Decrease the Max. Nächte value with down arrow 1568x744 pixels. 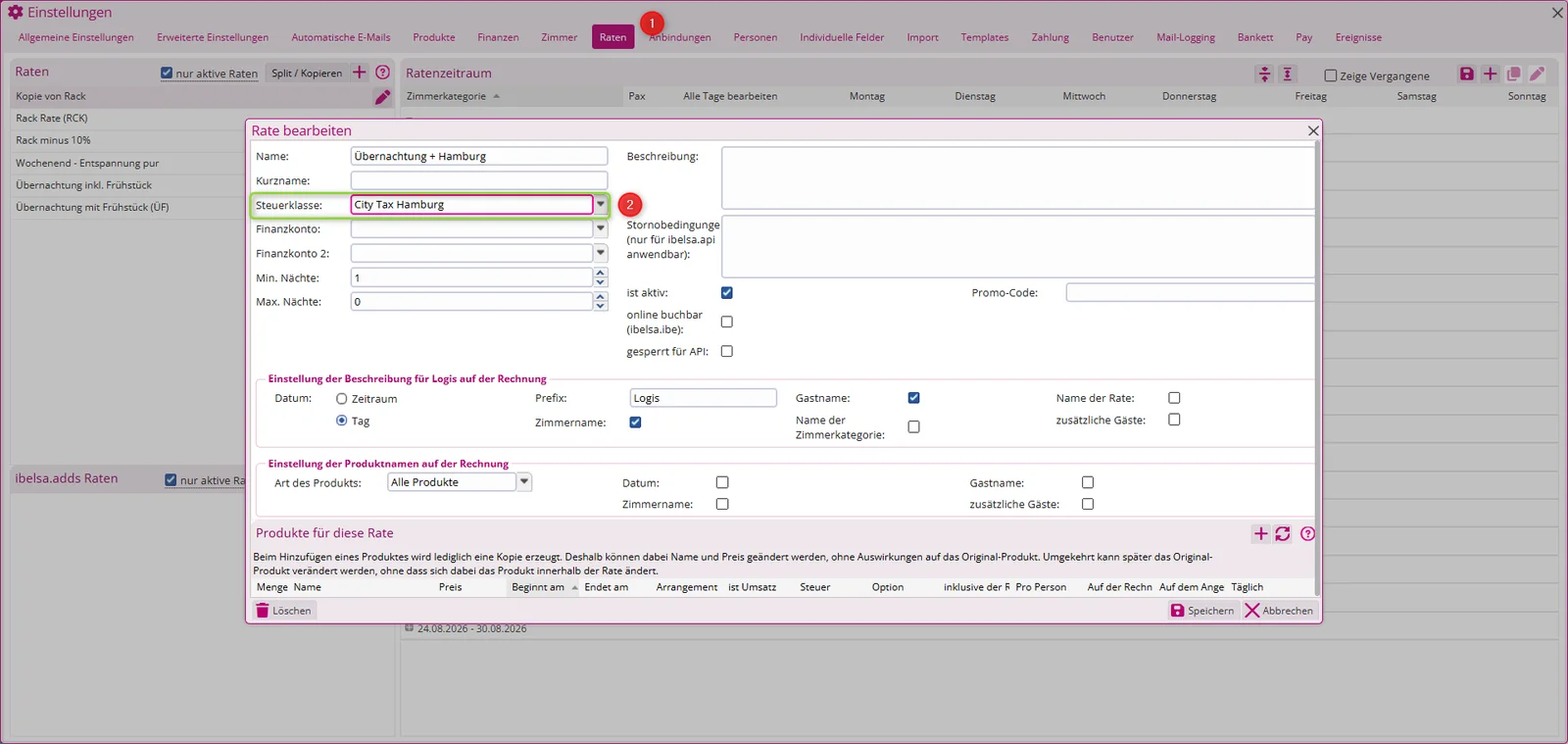click(x=601, y=306)
